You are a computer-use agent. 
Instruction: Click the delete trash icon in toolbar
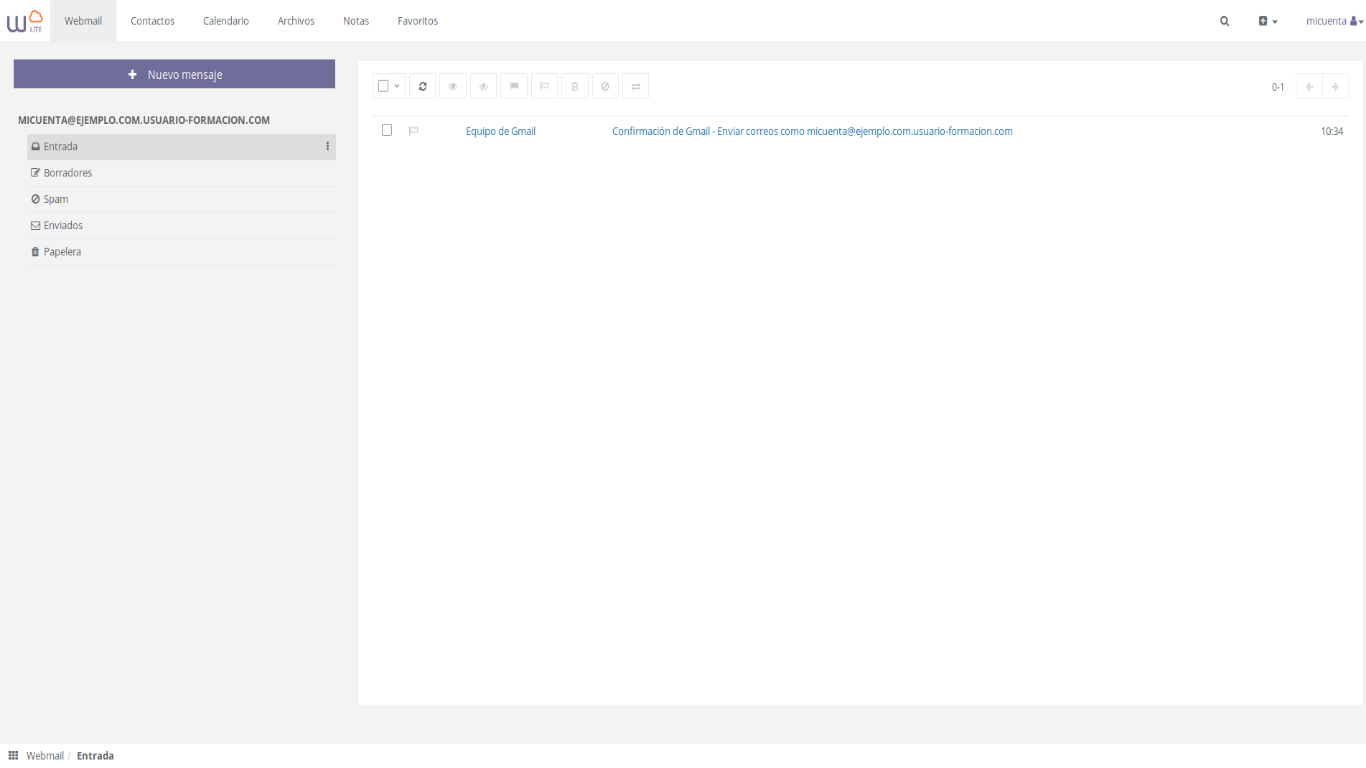coord(574,87)
